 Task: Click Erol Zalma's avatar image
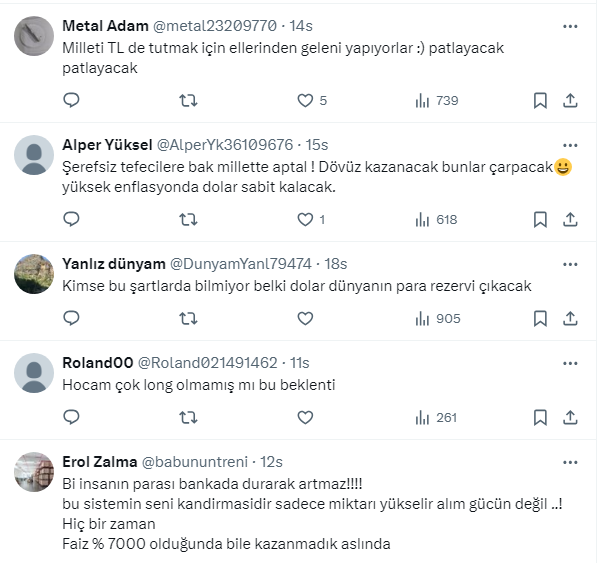(x=34, y=473)
